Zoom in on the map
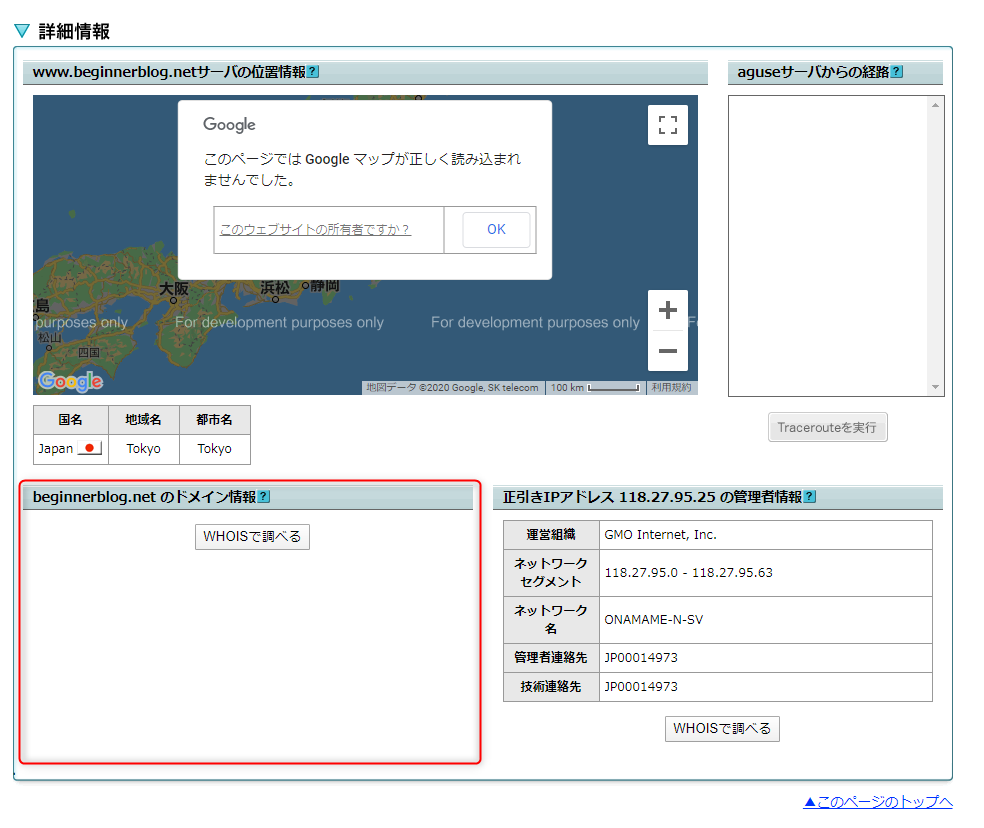 pos(668,310)
